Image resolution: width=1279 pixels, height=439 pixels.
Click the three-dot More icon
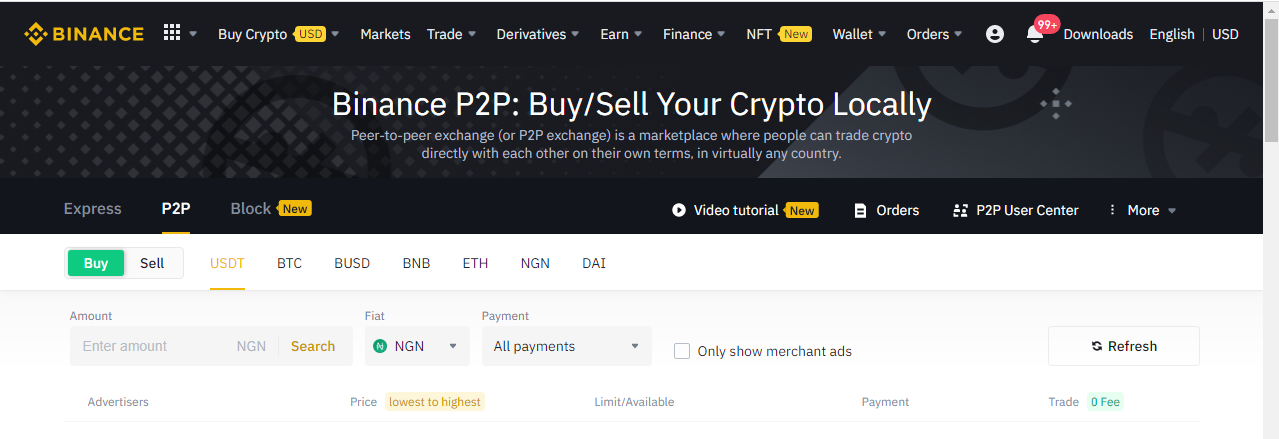[1112, 210]
